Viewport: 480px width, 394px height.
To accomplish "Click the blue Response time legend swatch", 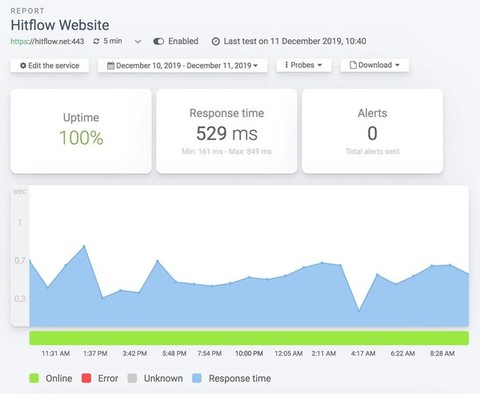I will coord(197,378).
